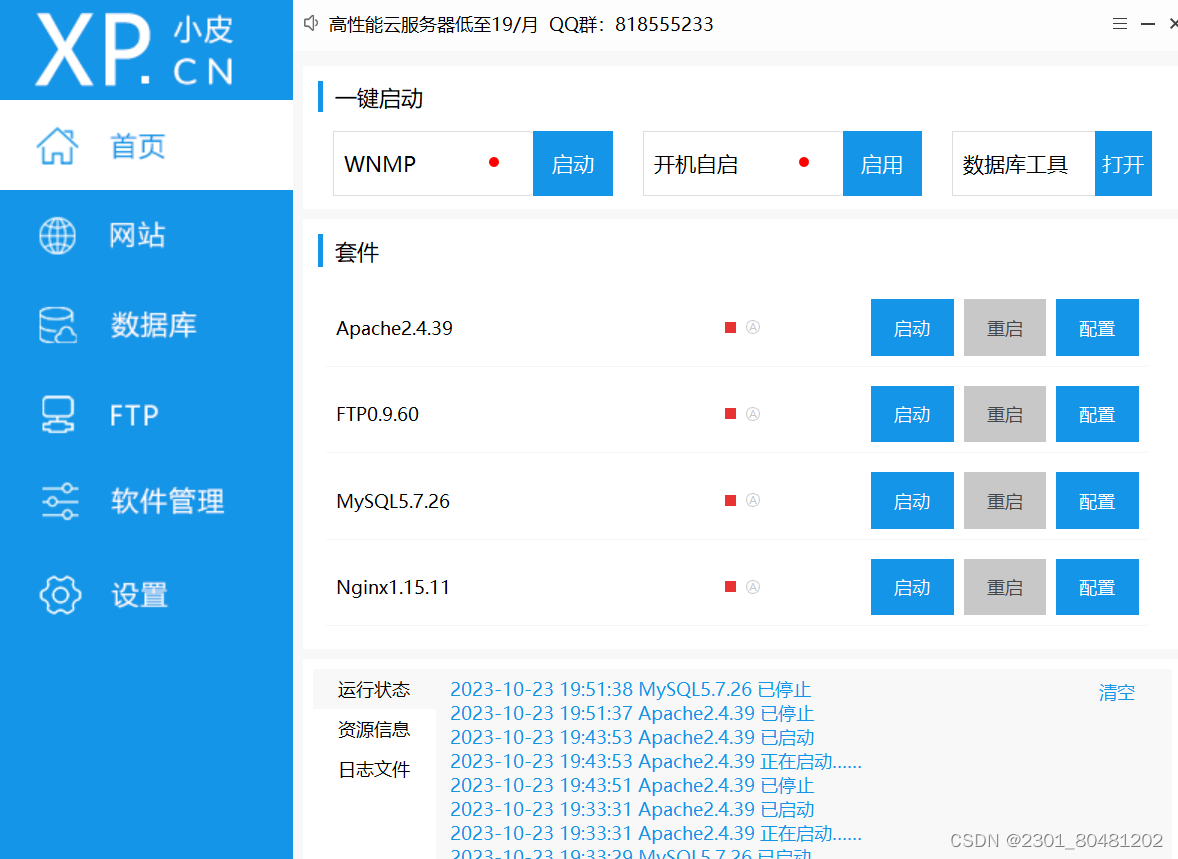Start Apache2.4.39 with its 启动 button
The width and height of the screenshot is (1178, 859).
[912, 328]
